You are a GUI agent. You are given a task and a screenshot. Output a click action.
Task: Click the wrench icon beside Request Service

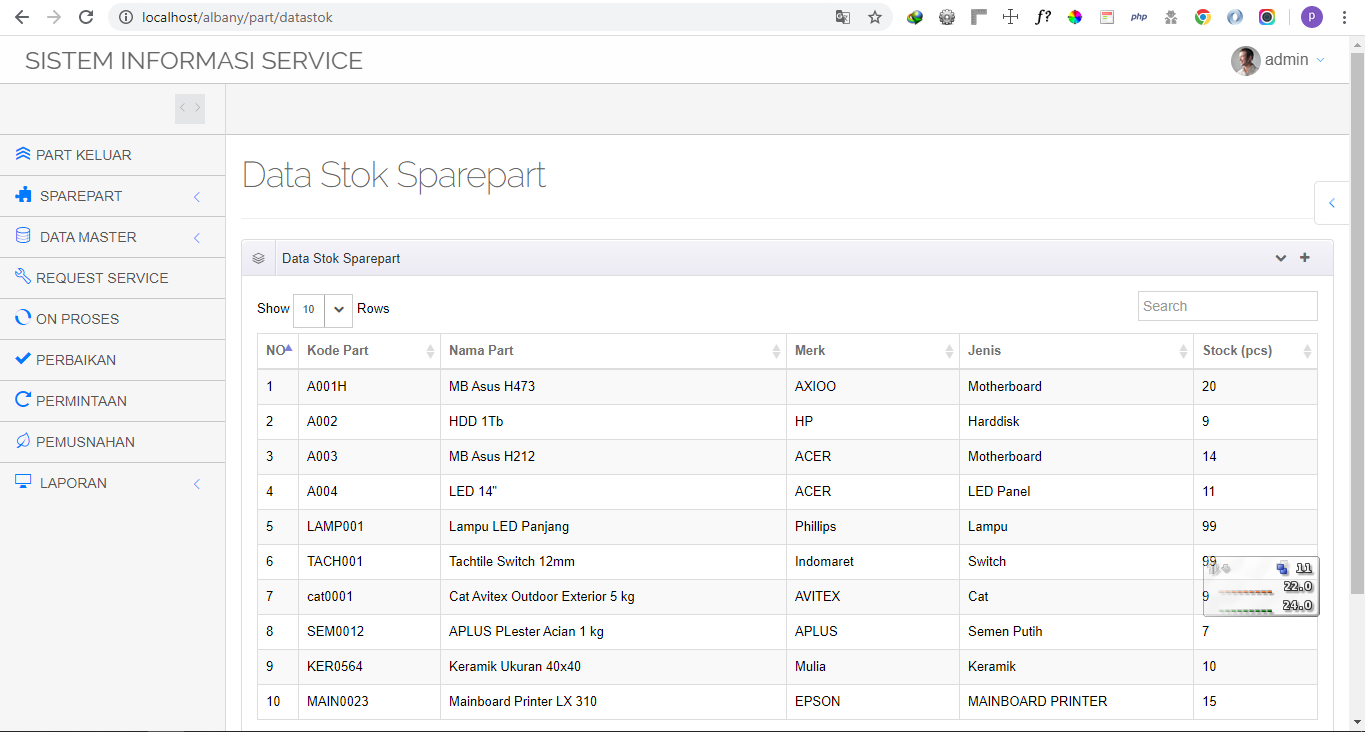pos(23,277)
